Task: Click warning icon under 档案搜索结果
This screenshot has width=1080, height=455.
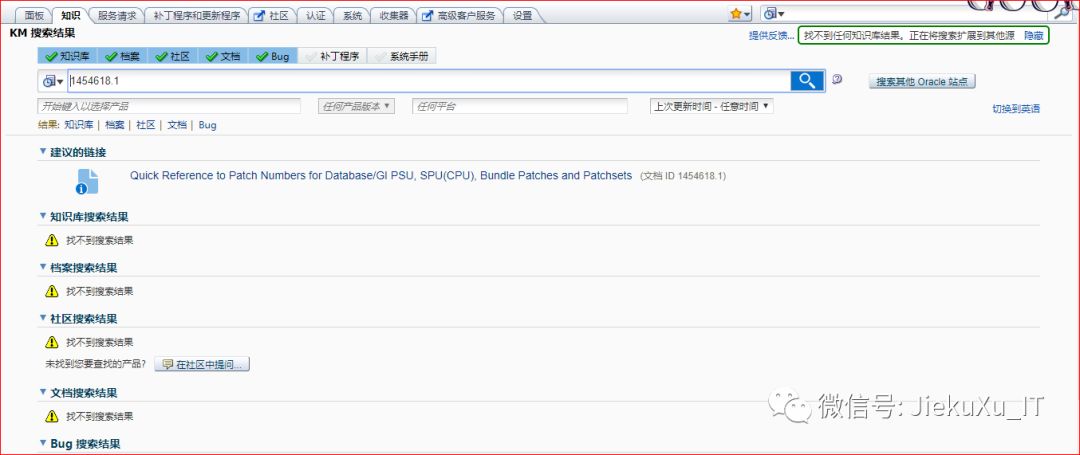Action: 52,291
